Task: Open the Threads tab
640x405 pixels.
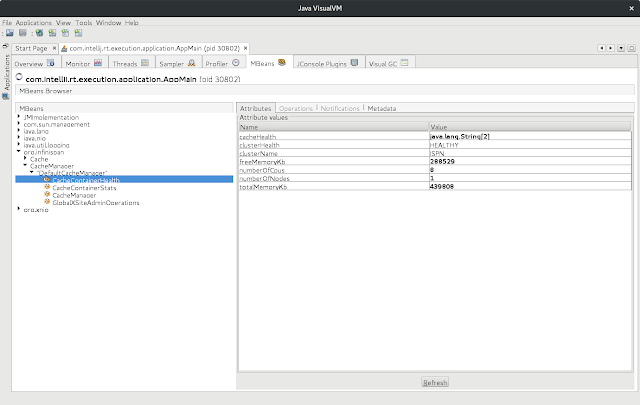Action: pos(131,63)
